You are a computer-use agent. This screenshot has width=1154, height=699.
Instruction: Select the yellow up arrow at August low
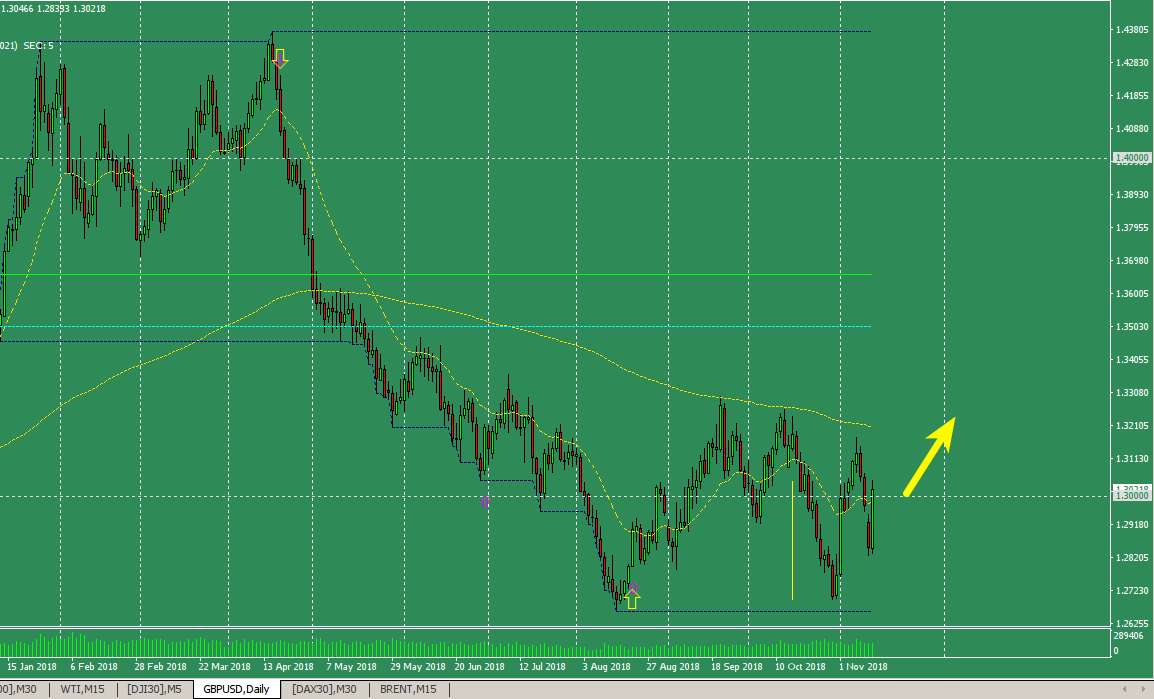pyautogui.click(x=632, y=597)
